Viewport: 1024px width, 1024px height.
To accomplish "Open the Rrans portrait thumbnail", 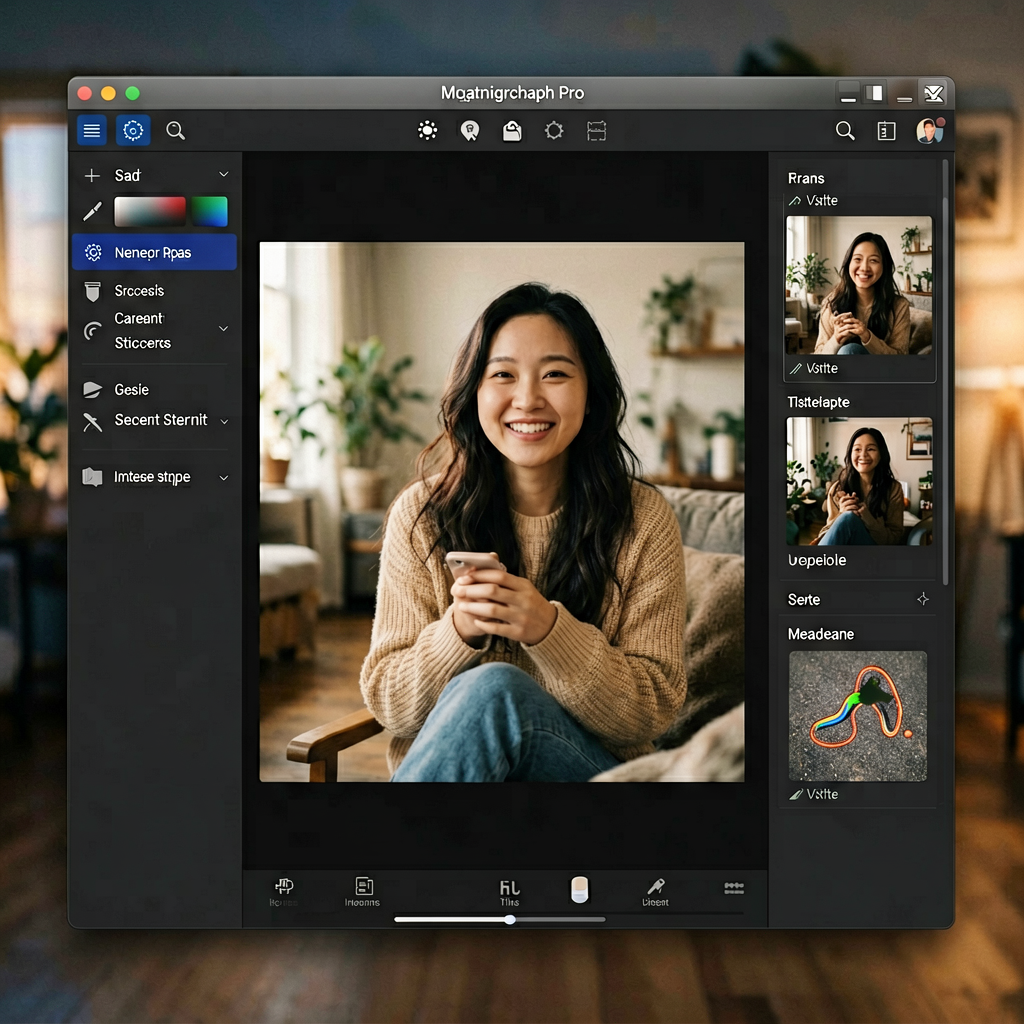I will click(x=859, y=285).
